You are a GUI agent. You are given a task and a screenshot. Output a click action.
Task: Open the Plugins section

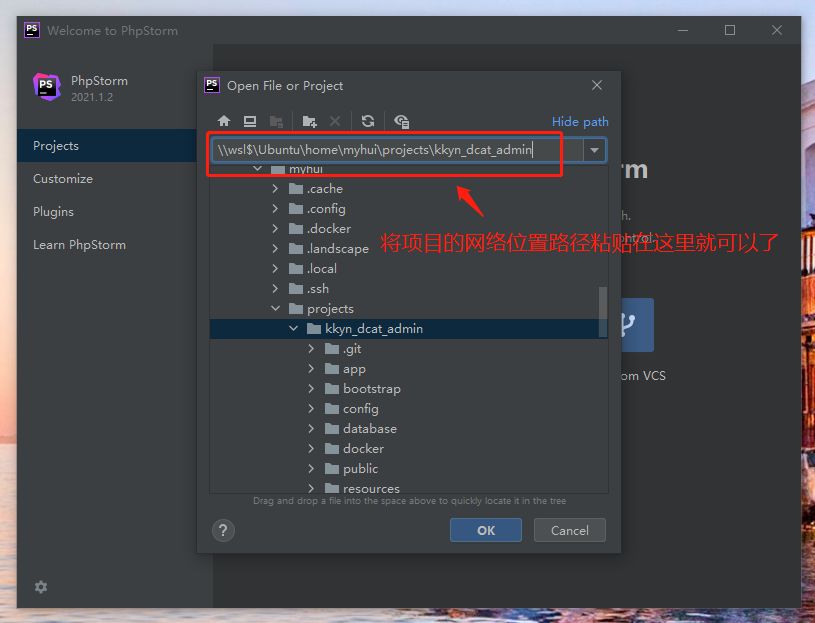(54, 212)
